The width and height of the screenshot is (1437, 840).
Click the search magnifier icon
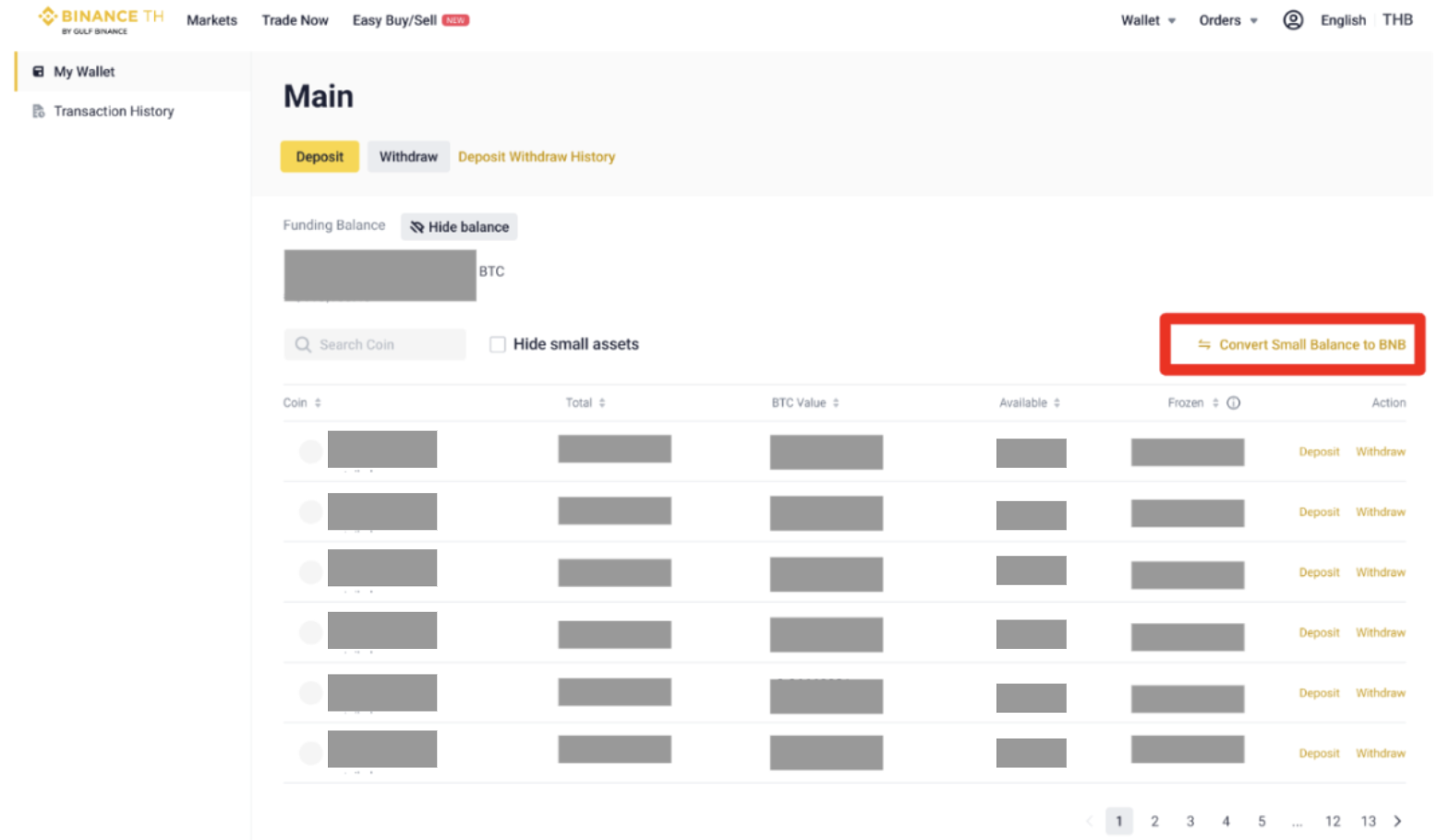pos(303,344)
